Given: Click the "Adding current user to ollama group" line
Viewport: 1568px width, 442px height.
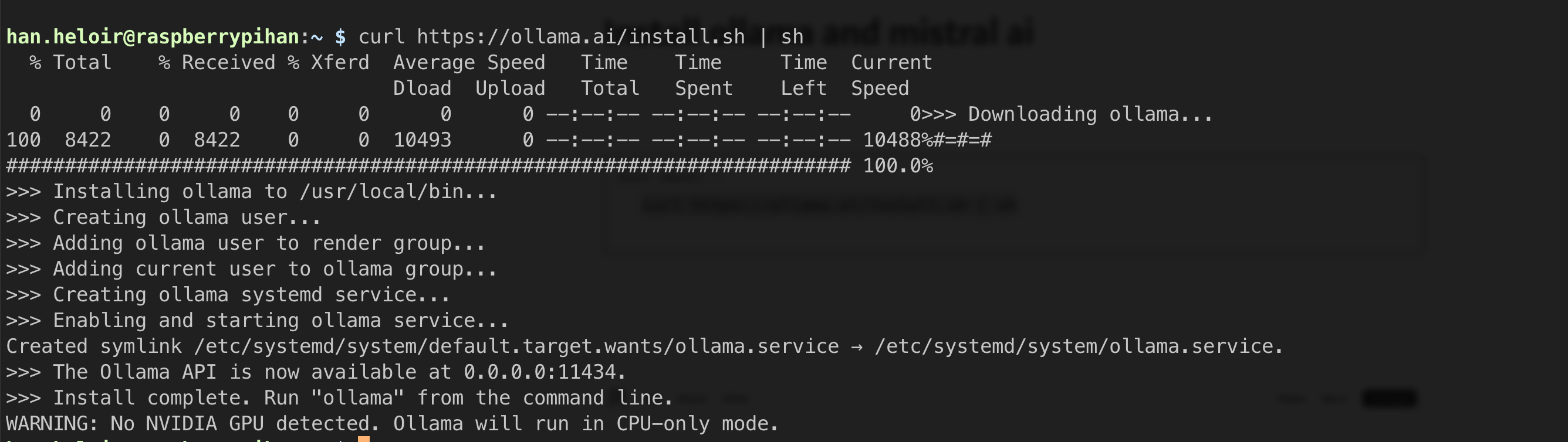Looking at the screenshot, I should [251, 269].
